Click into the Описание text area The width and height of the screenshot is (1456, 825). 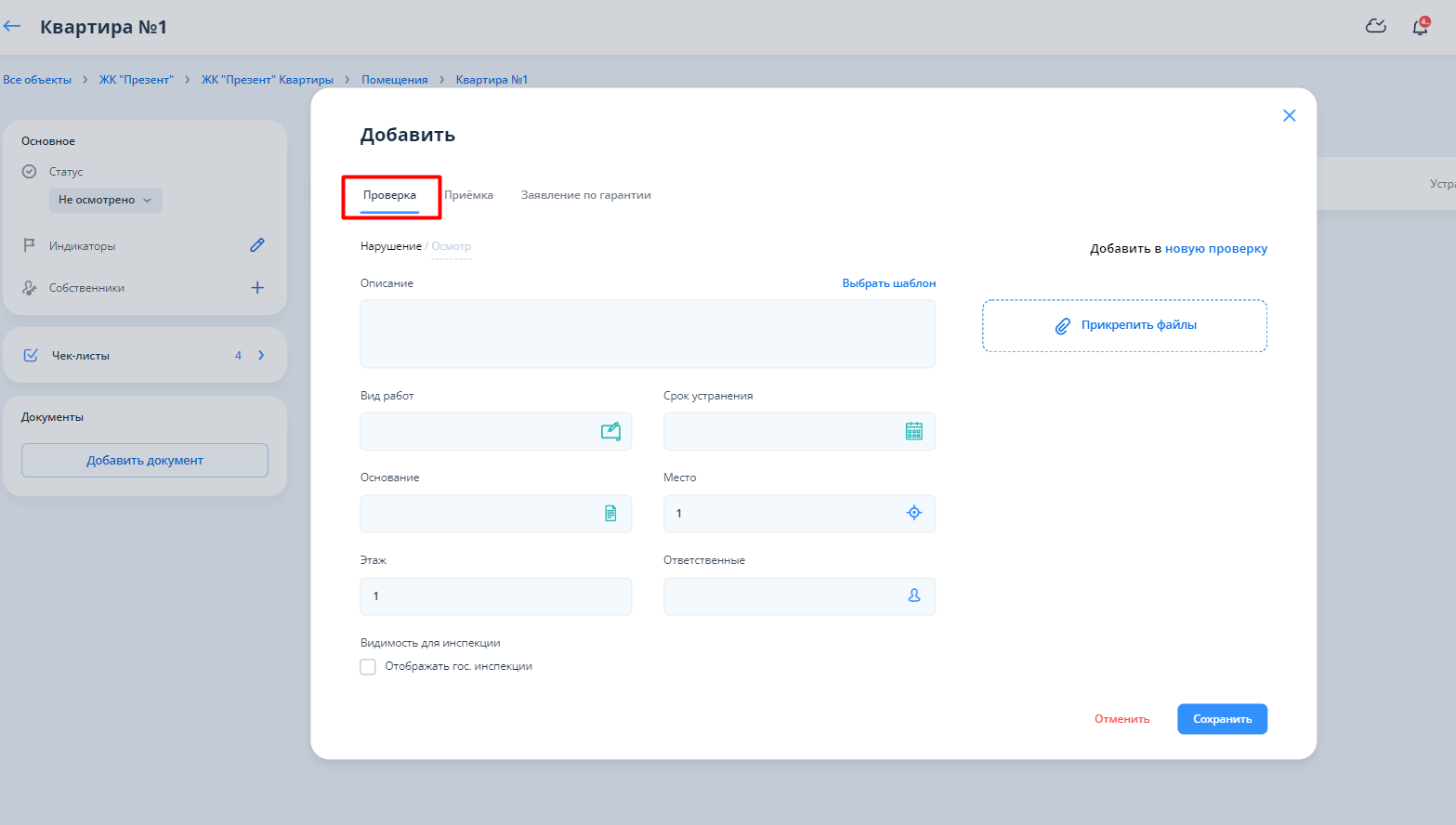648,334
